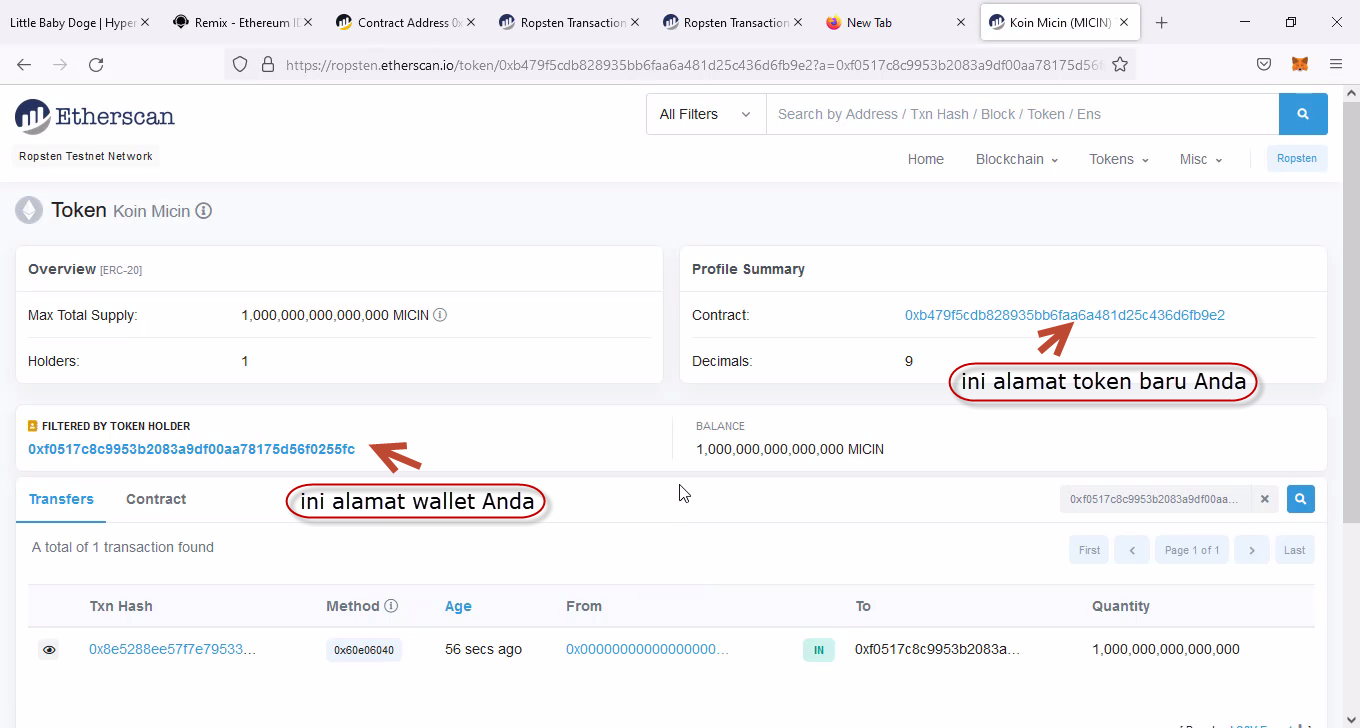Click the blue search magnifier button
Screen dimensions: 1360x728
point(1302,114)
